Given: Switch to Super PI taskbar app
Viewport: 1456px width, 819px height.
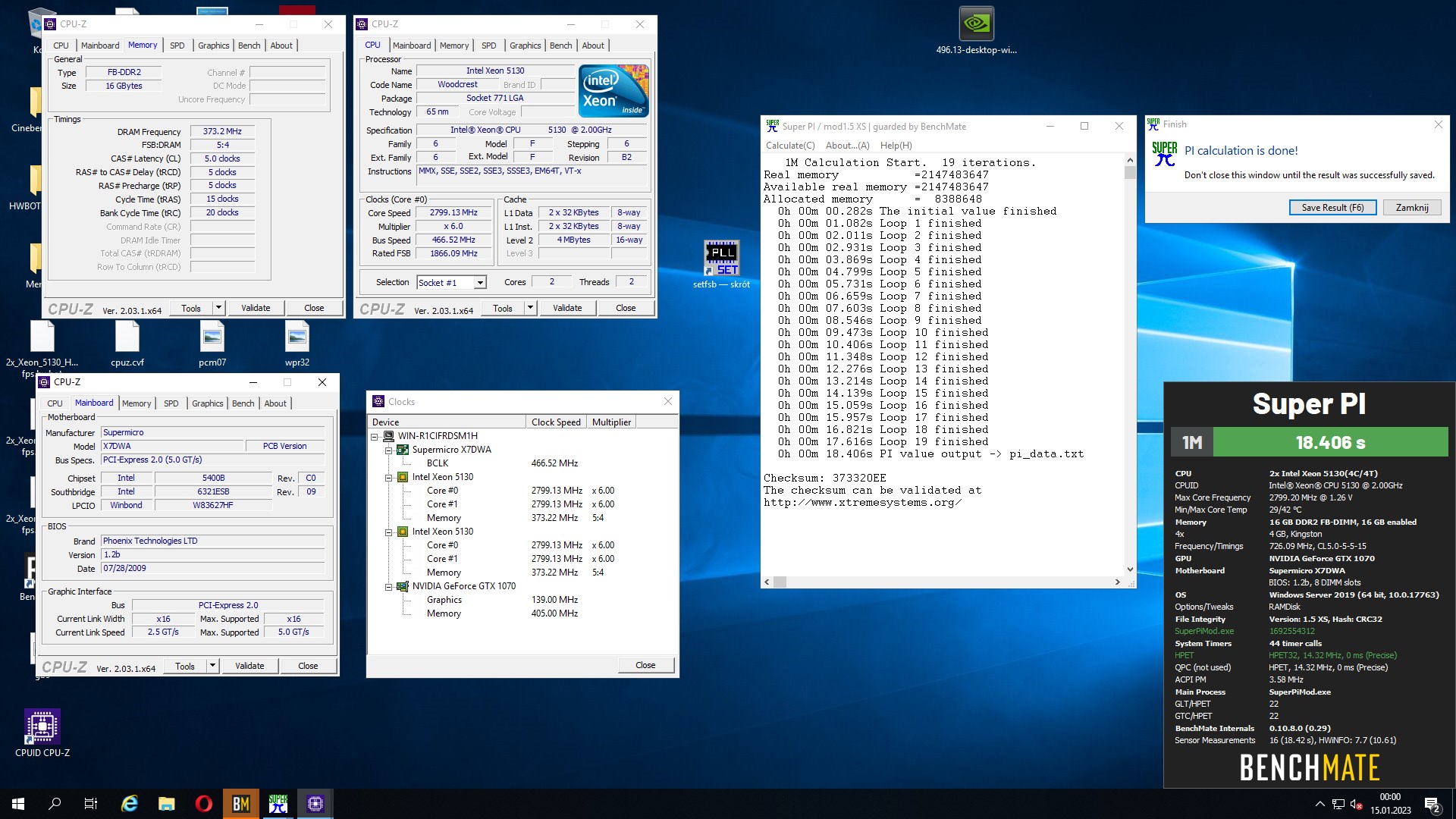Looking at the screenshot, I should (x=278, y=804).
